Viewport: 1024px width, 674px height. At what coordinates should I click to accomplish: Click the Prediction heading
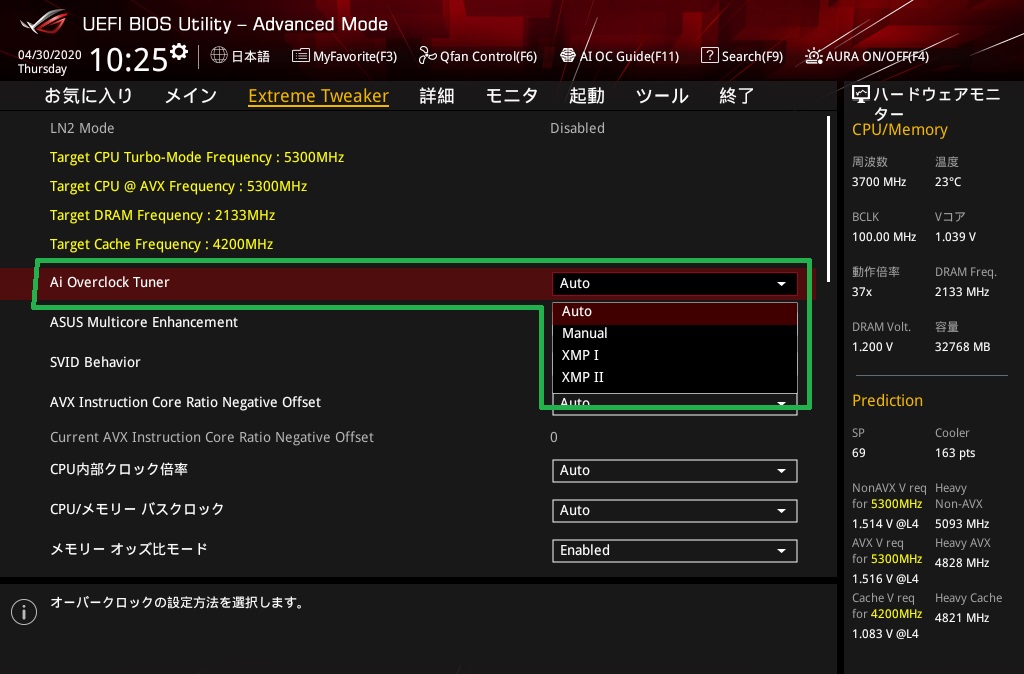tap(888, 400)
